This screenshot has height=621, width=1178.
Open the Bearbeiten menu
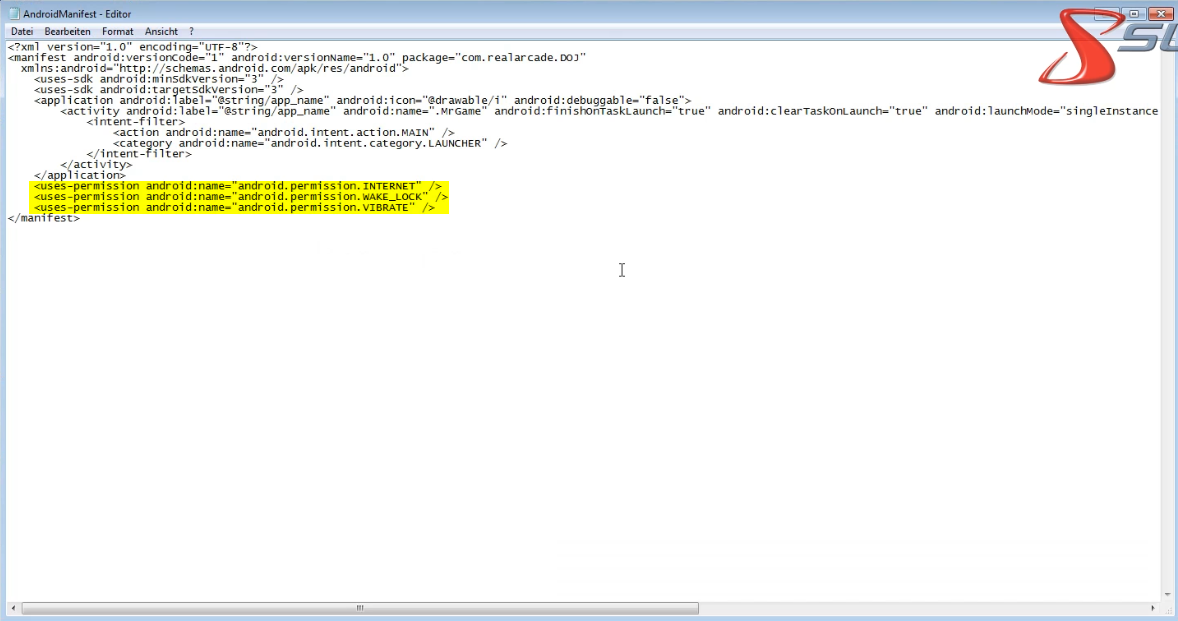[x=67, y=32]
